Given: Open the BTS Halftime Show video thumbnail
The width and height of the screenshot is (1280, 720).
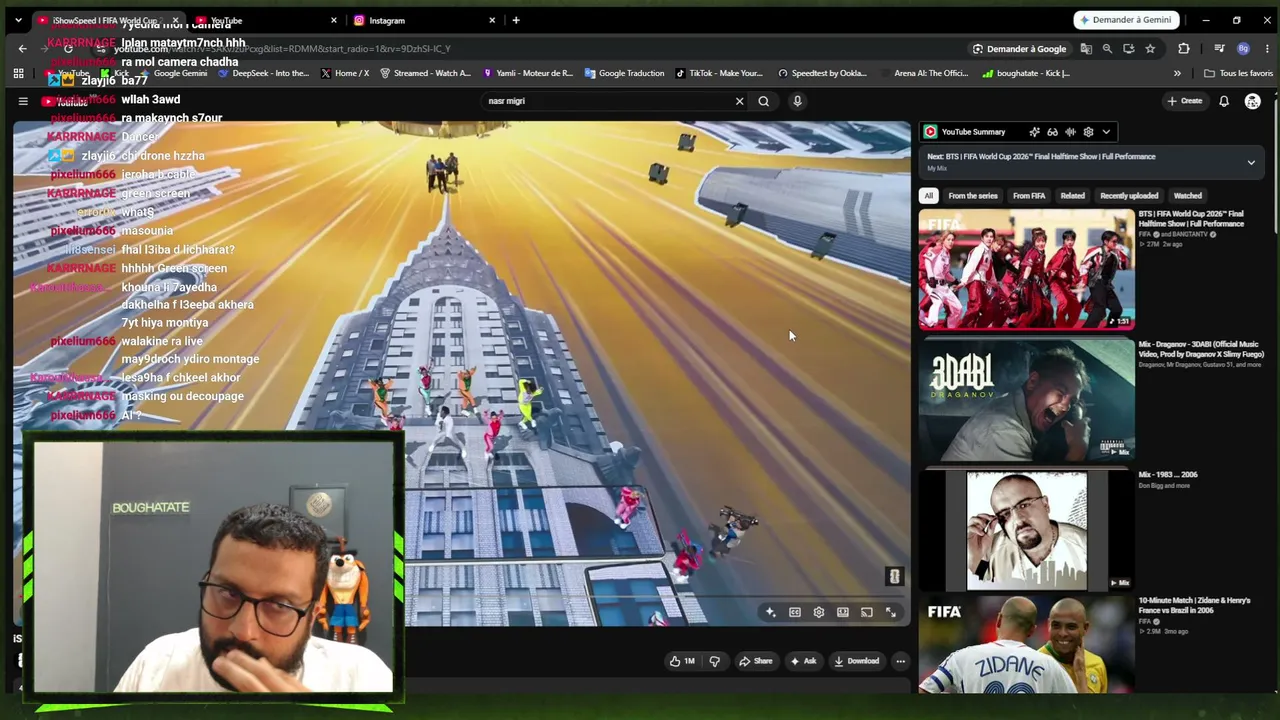Looking at the screenshot, I should [x=1027, y=269].
